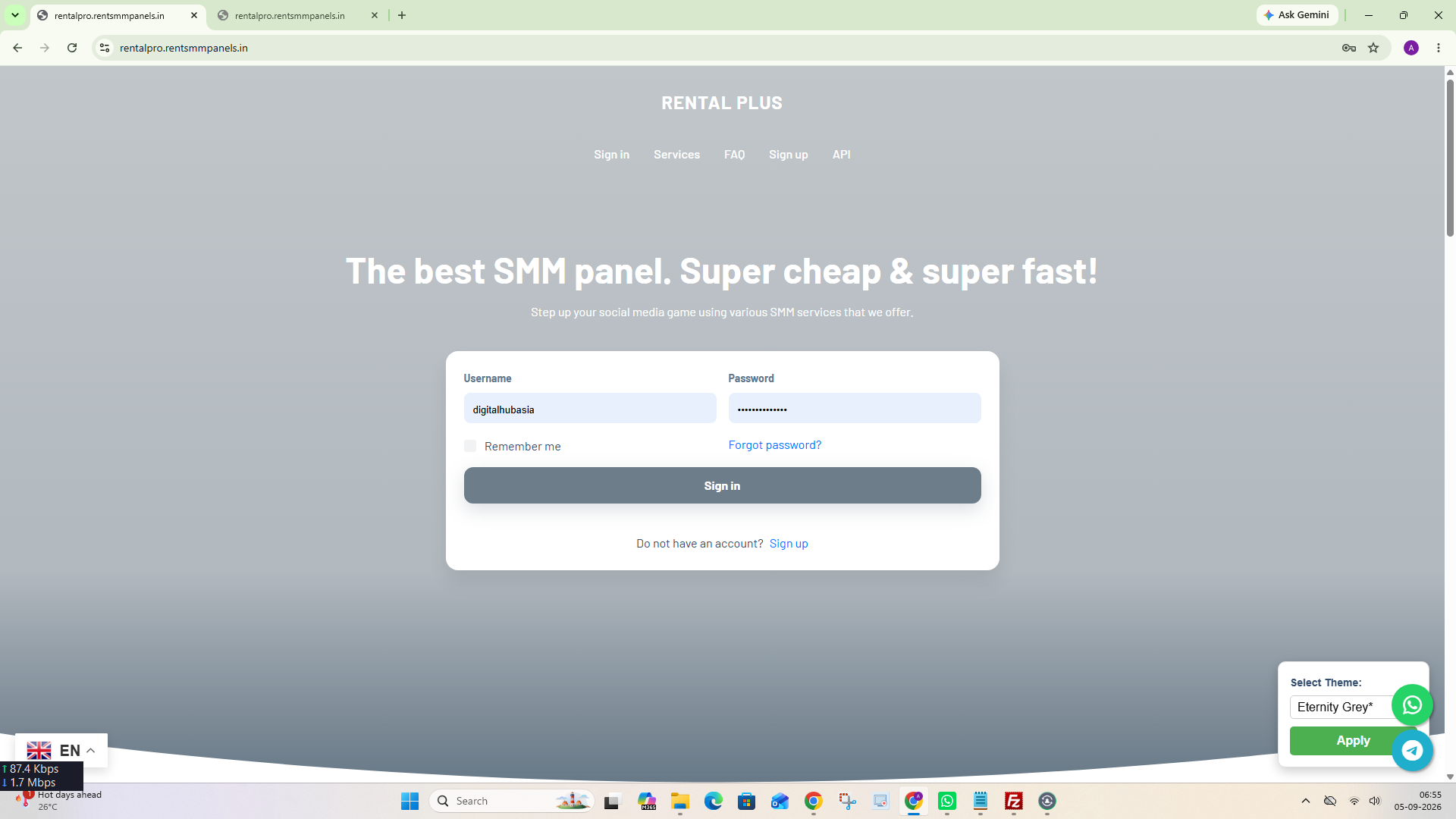Click Sign up link below the form
Screen dimensions: 1456x819
[x=789, y=544]
